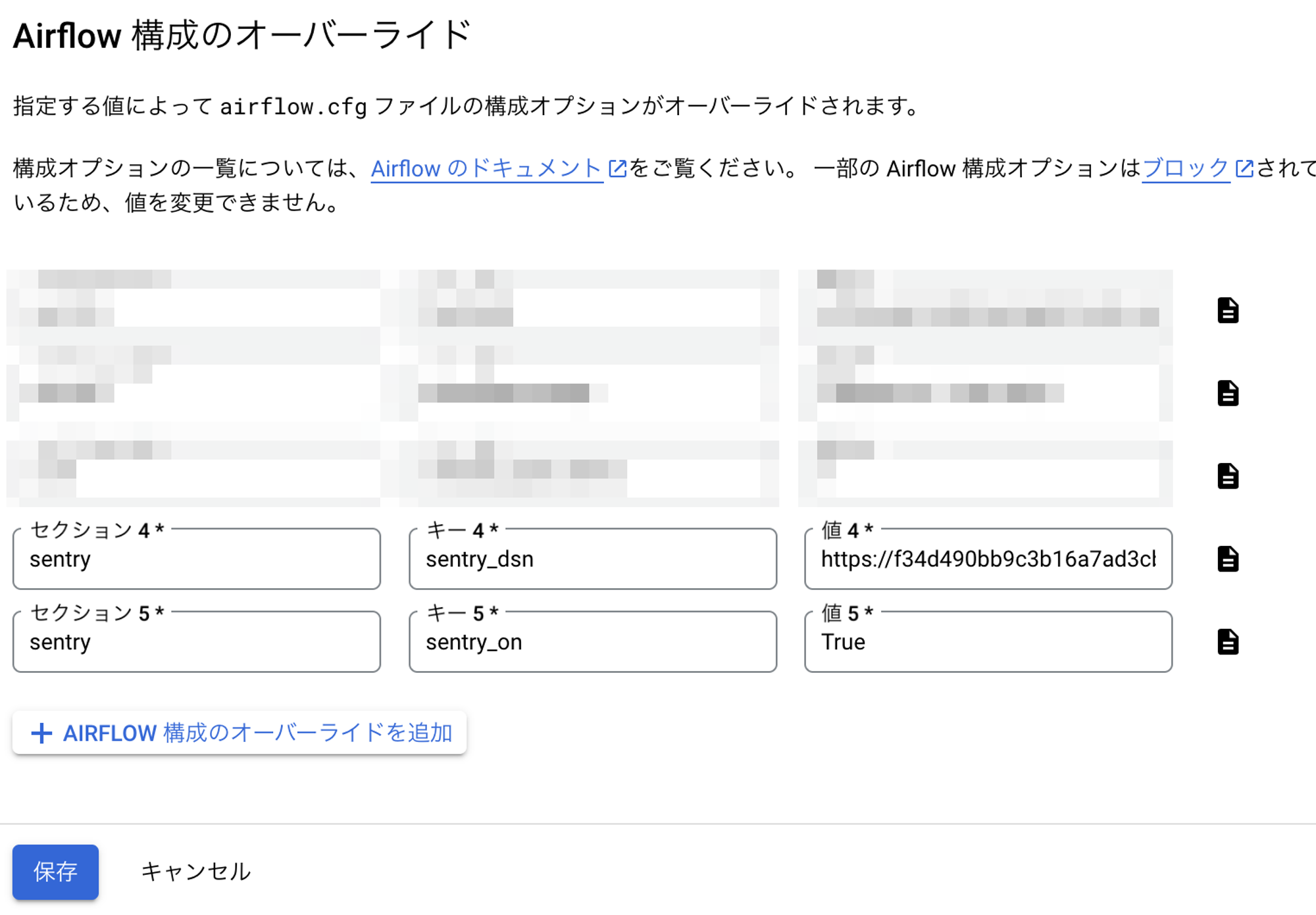The width and height of the screenshot is (1316, 915).
Task: Click plus icon to add Airflow override
Action: point(41,733)
